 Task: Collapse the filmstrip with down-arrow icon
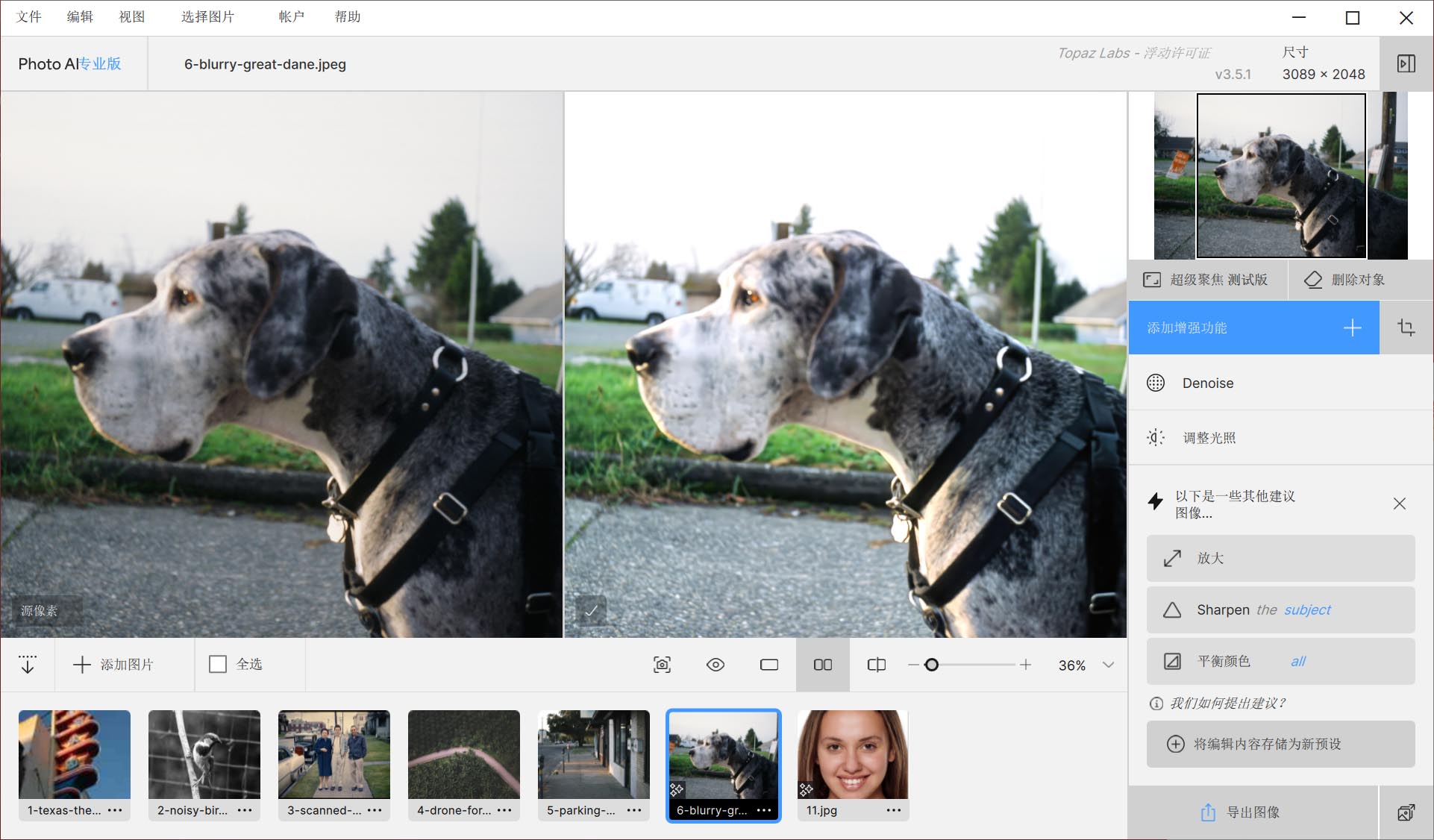pyautogui.click(x=28, y=664)
